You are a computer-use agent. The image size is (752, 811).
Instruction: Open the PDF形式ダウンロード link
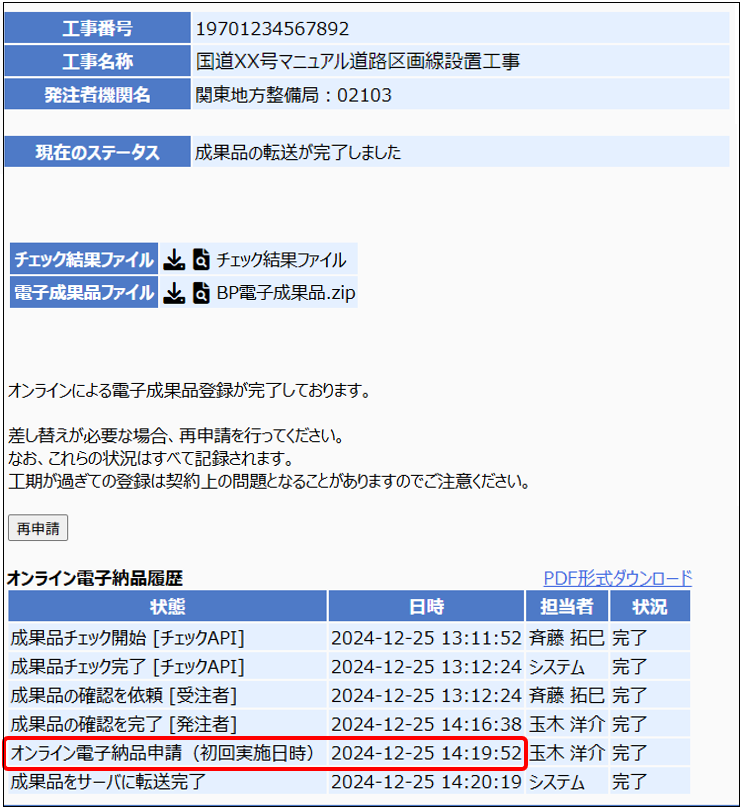[617, 578]
